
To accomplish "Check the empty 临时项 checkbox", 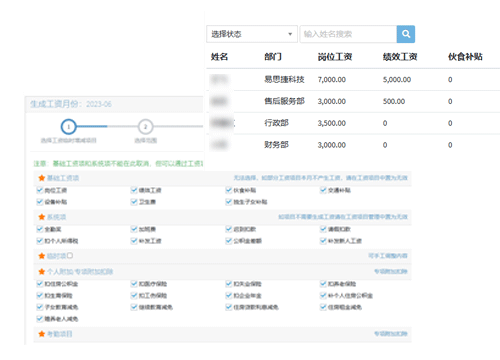I will click(70, 255).
